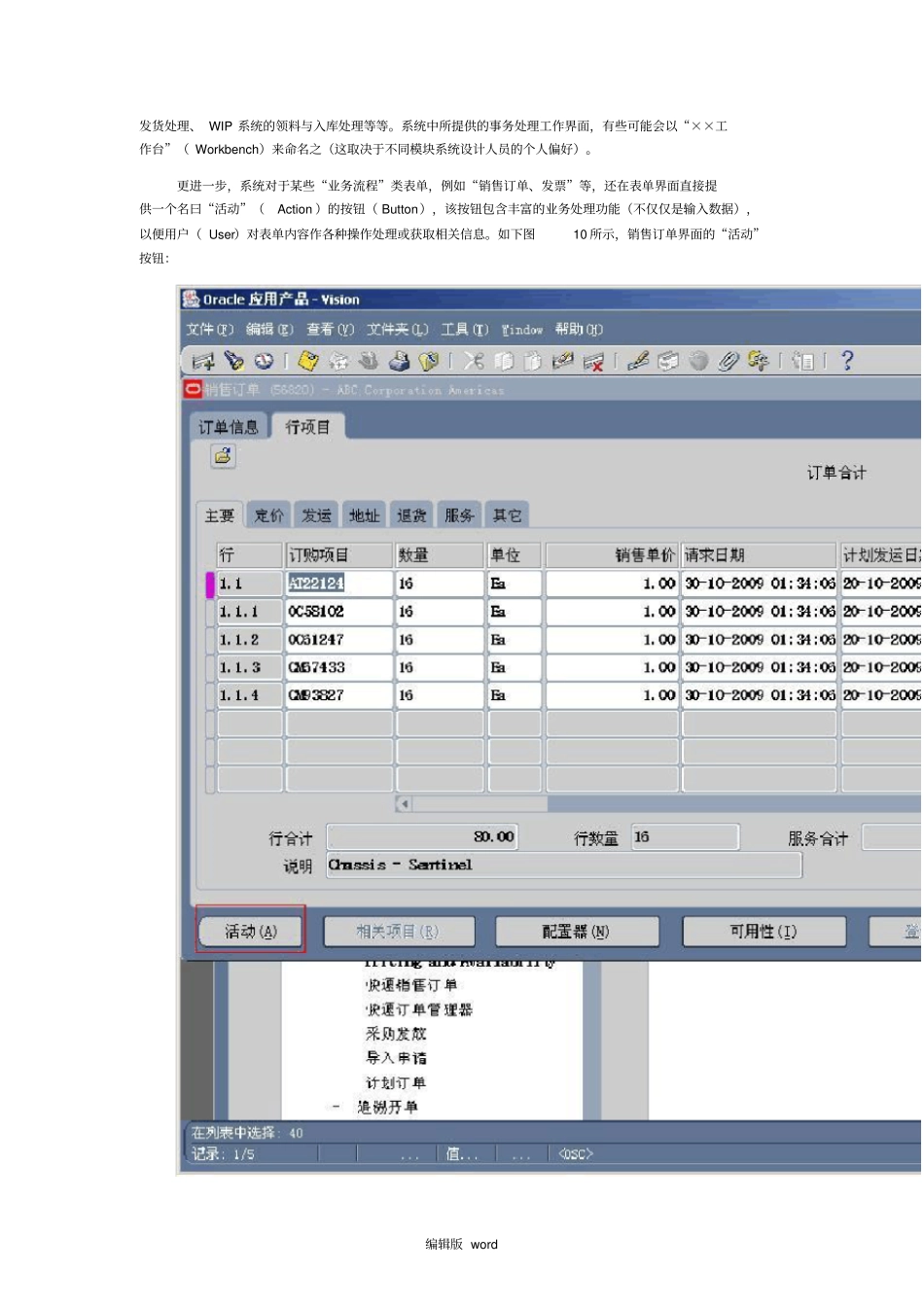Open the 帮助(H) menu

coord(580,330)
